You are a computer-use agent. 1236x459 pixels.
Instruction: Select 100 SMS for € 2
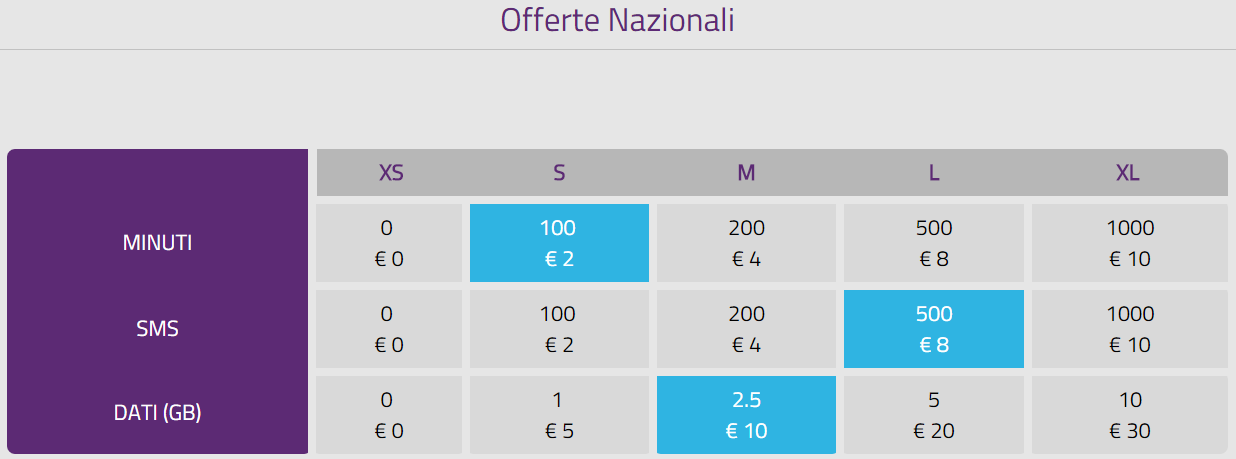pos(559,329)
